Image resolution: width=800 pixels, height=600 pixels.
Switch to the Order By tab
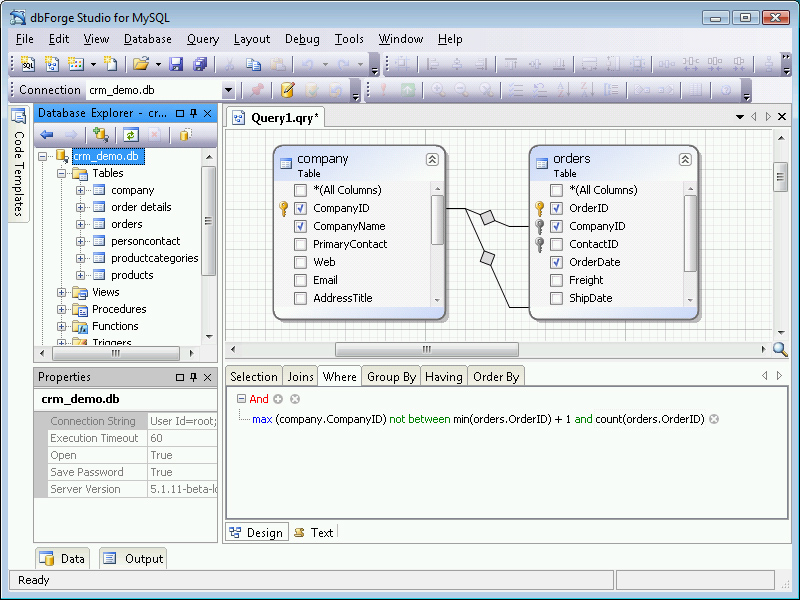(x=495, y=377)
